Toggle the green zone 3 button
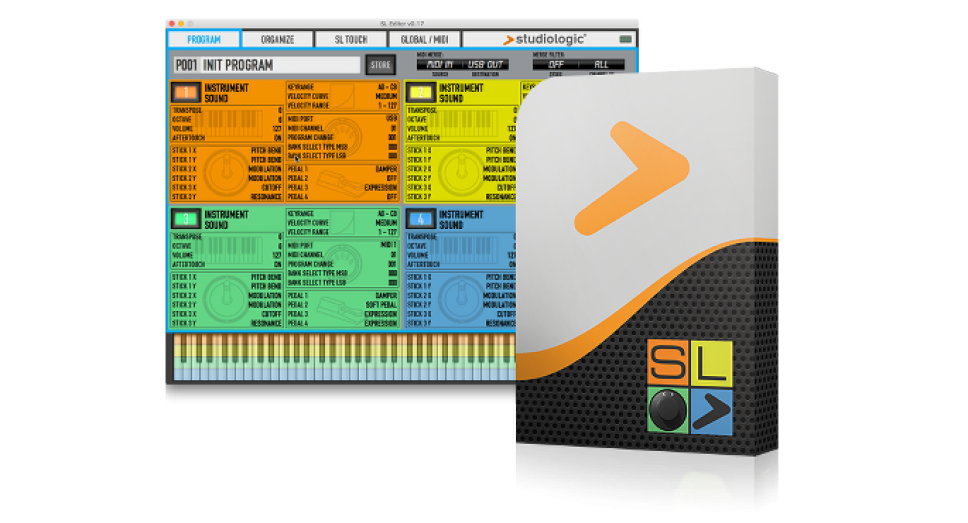 tap(187, 219)
